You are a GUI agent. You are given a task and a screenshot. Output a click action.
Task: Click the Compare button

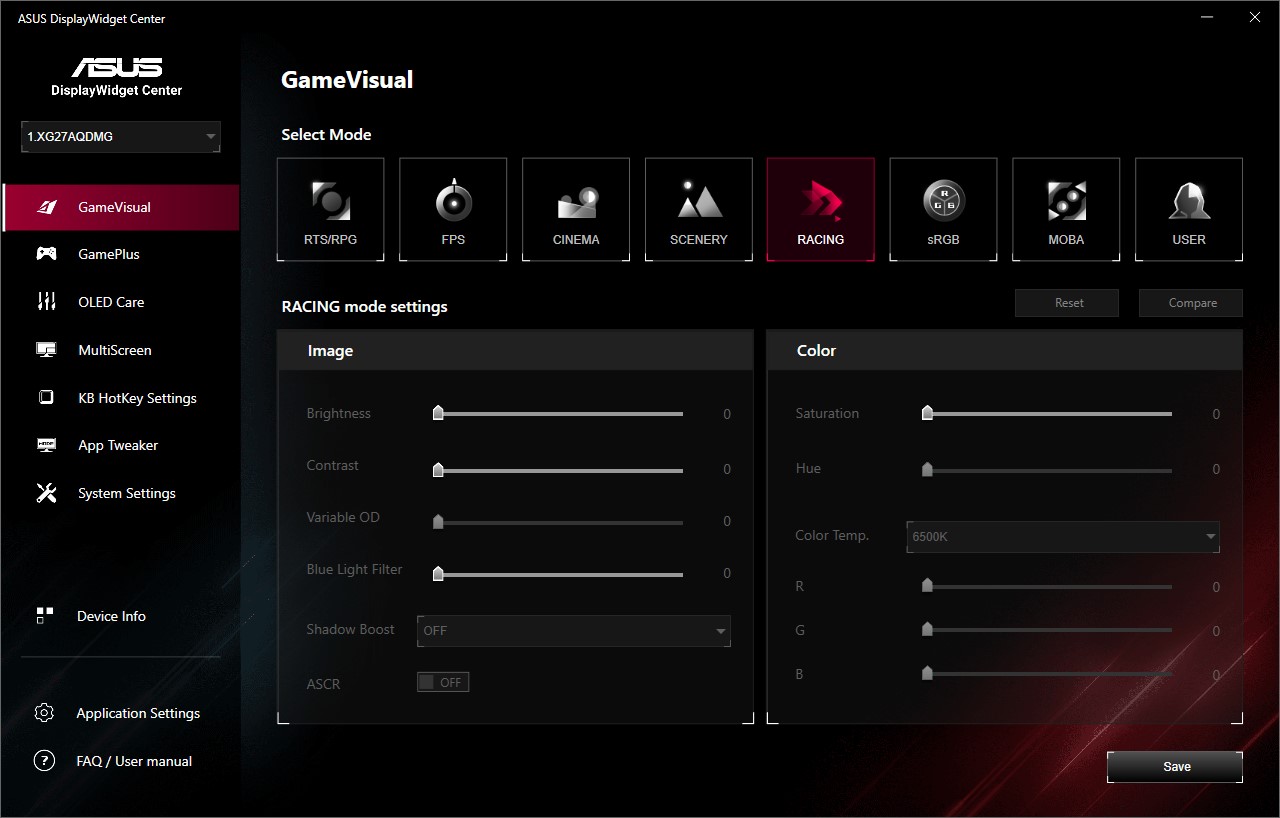(1191, 303)
